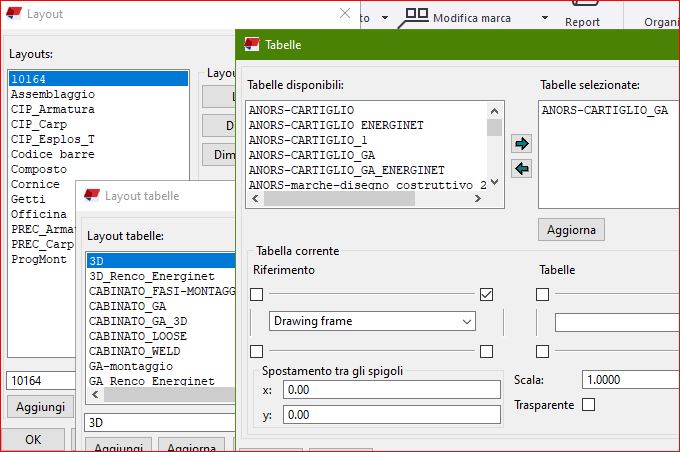This screenshot has height=452, width=680.
Task: Click the Layout dialog title icon
Action: tap(13, 14)
